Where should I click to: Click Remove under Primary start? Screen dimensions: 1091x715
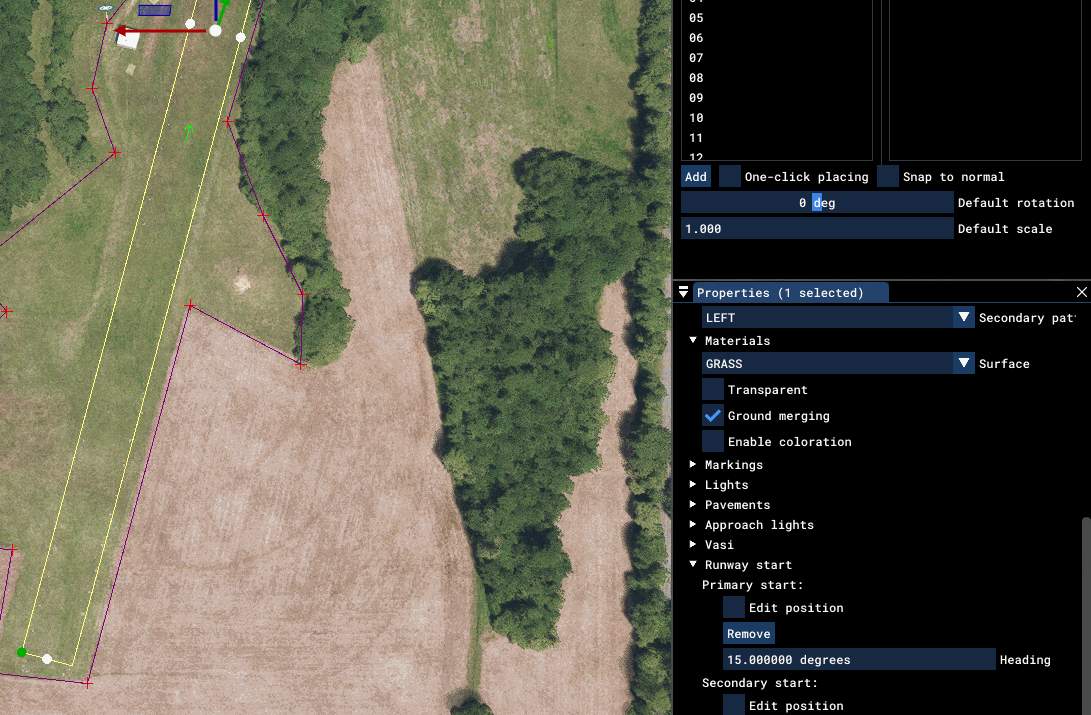pyautogui.click(x=748, y=634)
